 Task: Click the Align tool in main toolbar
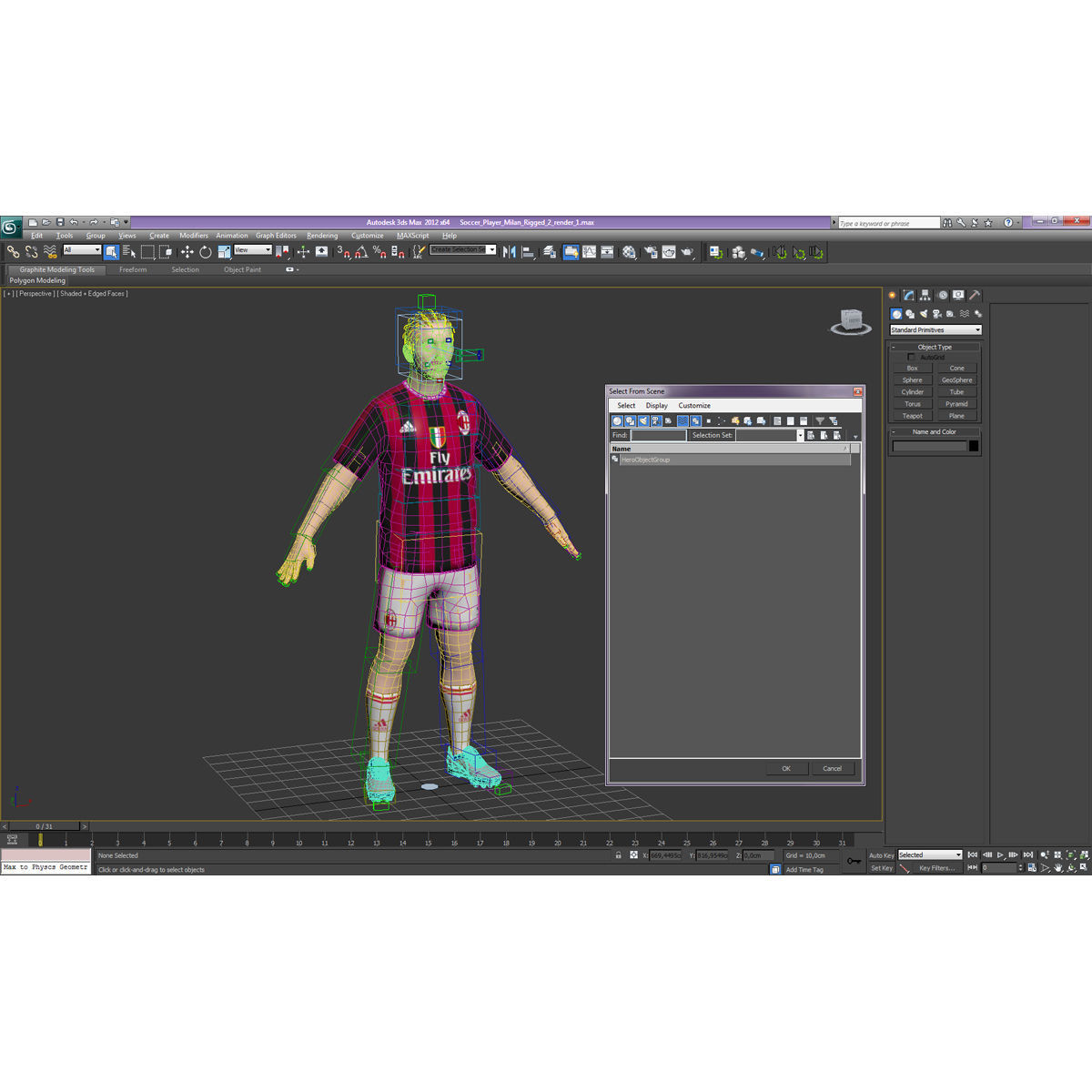pyautogui.click(x=529, y=252)
